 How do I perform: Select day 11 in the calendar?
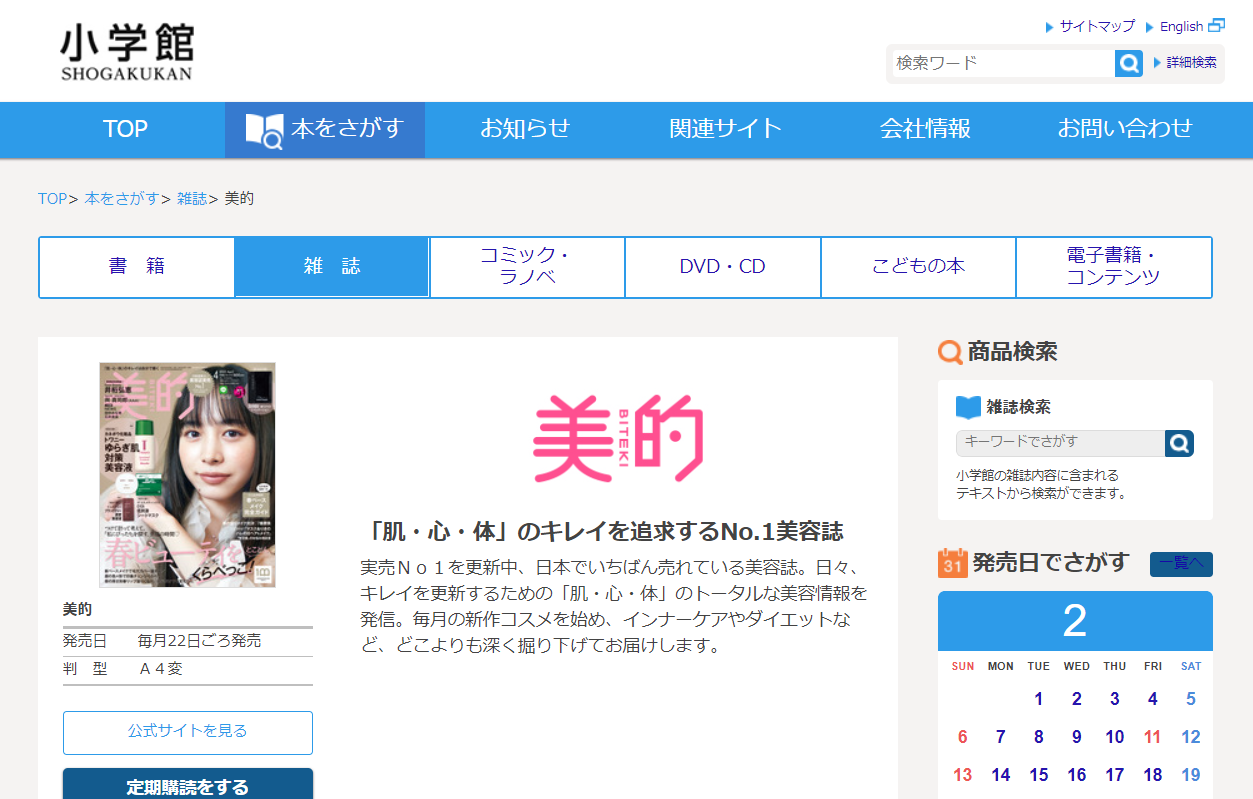point(1153,737)
